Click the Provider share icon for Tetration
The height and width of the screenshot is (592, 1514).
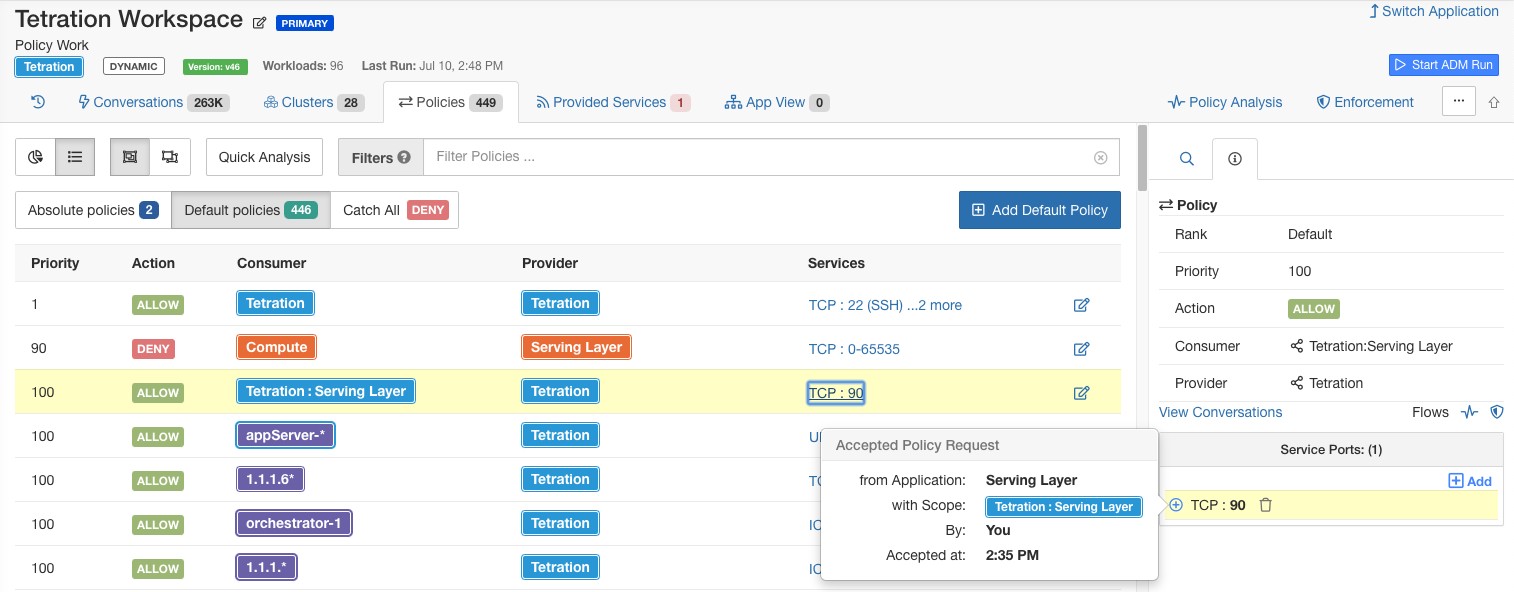coord(1297,383)
